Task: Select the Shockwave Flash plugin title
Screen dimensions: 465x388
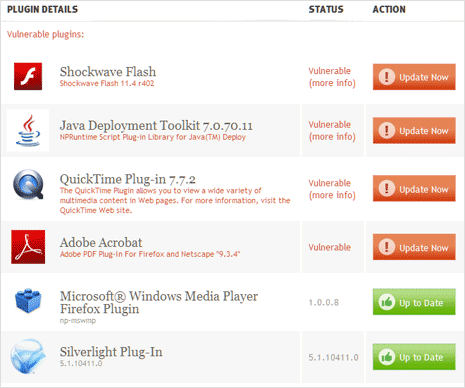Action: (108, 72)
